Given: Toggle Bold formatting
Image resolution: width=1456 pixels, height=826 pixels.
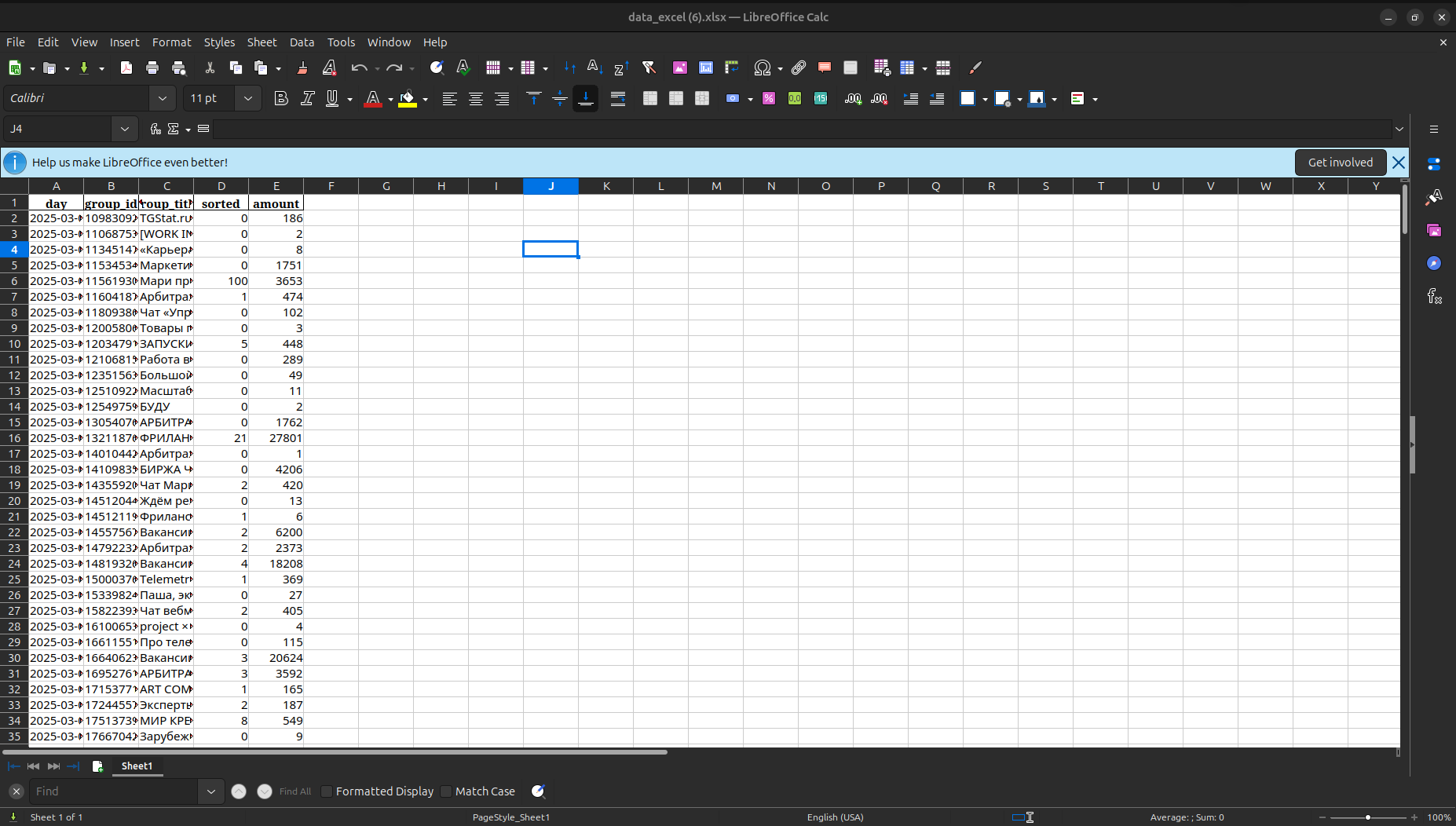Looking at the screenshot, I should point(280,98).
